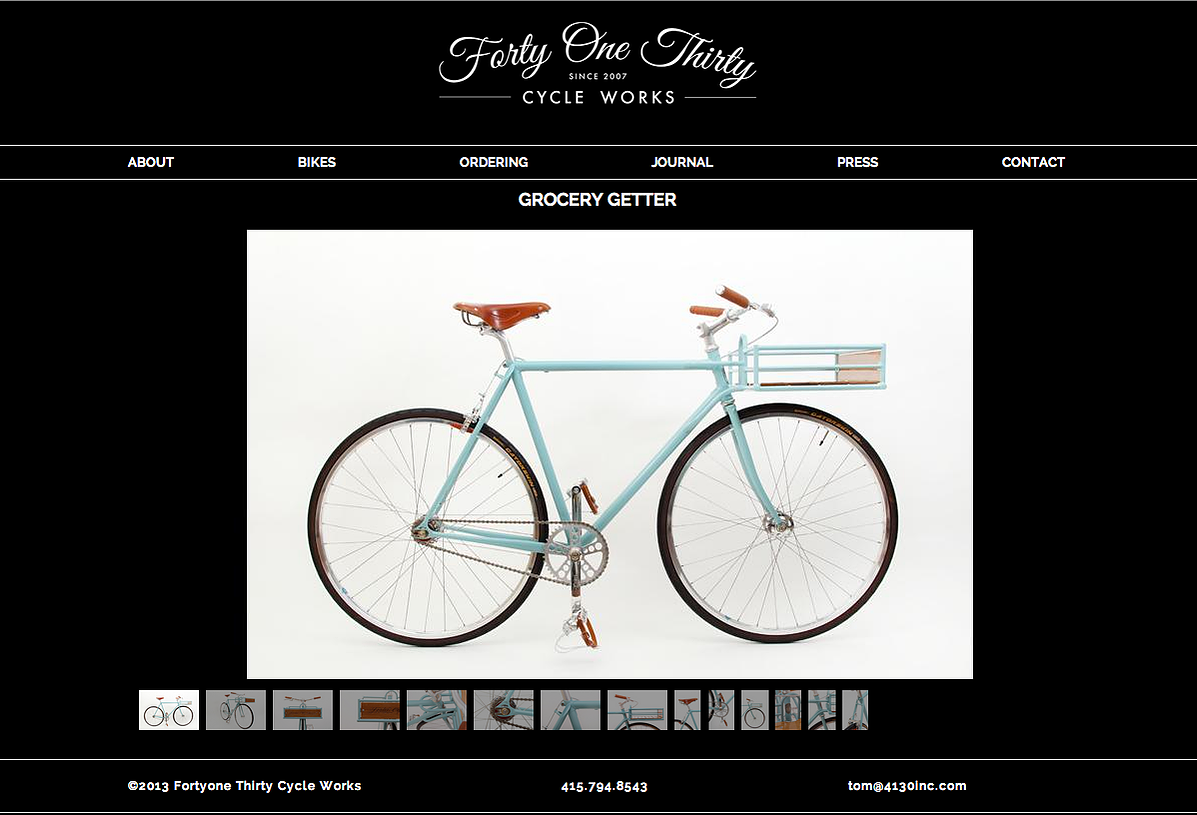
Task: Open the fifth thumbnail of rack tubing
Action: pyautogui.click(x=437, y=710)
